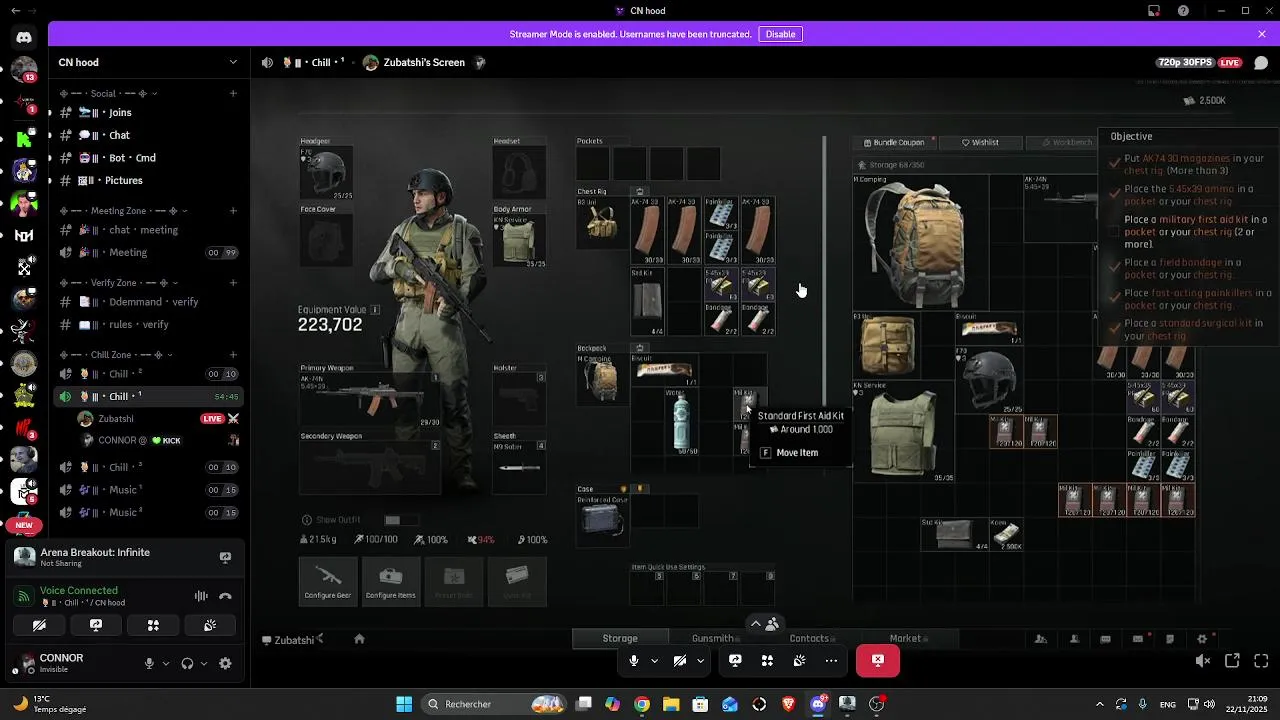The width and height of the screenshot is (1280, 720).
Task: Enter fullscreen for the stream
Action: tap(1261, 661)
